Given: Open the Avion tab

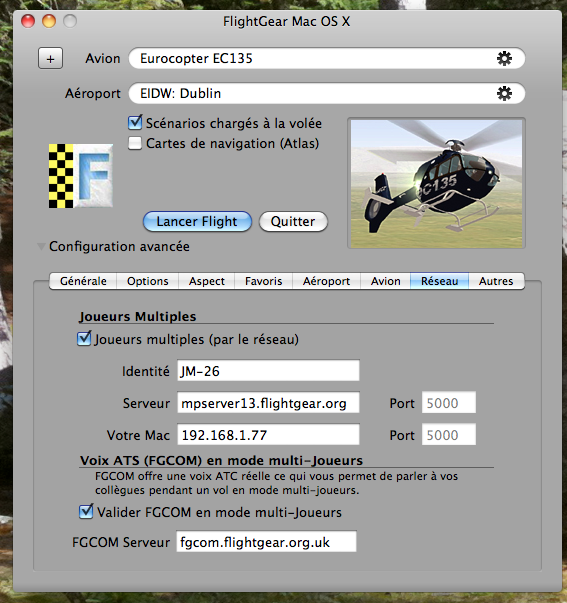Looking at the screenshot, I should tap(385, 281).
